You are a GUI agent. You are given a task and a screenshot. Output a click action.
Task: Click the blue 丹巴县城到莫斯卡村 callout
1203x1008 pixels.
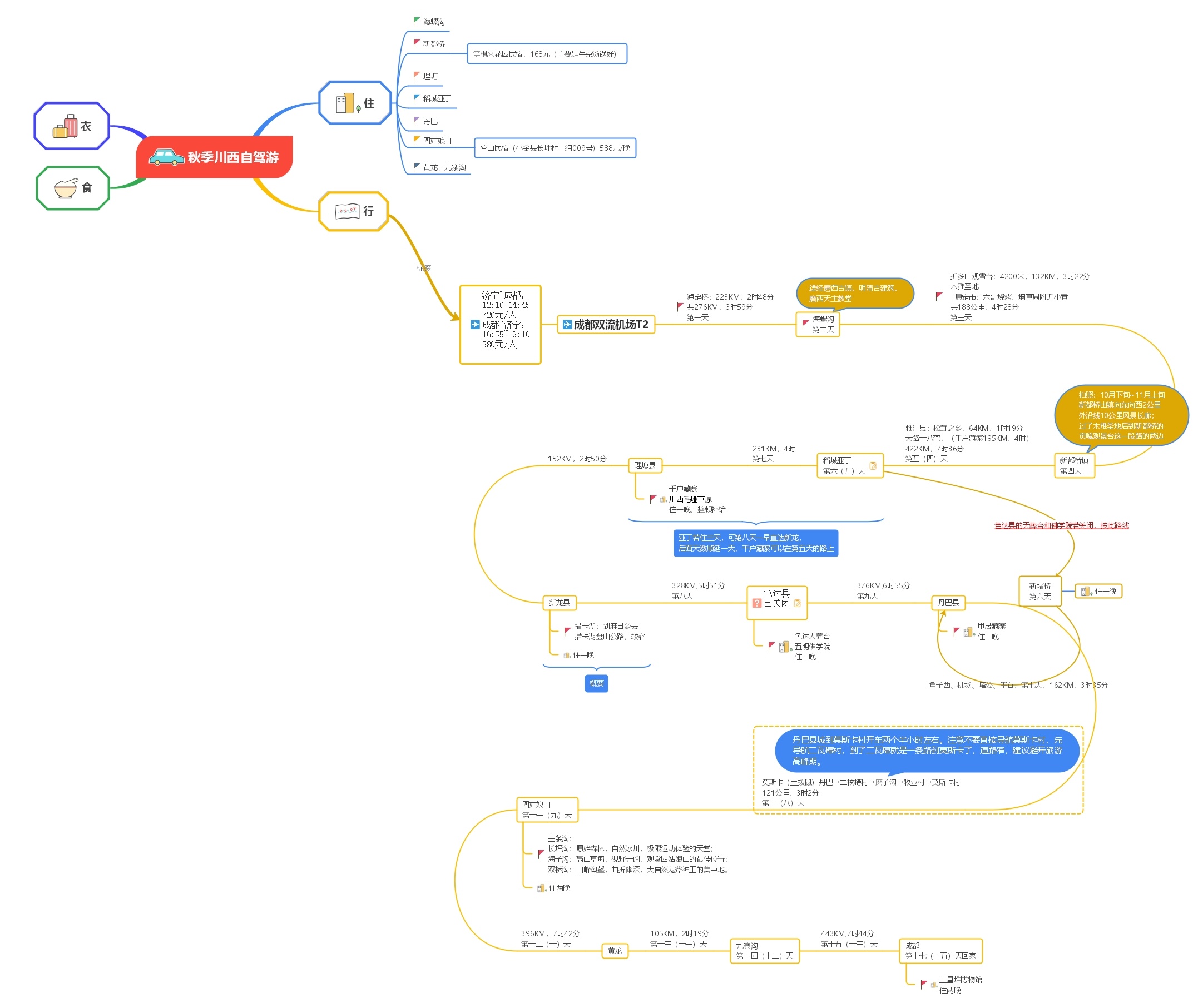point(927,750)
